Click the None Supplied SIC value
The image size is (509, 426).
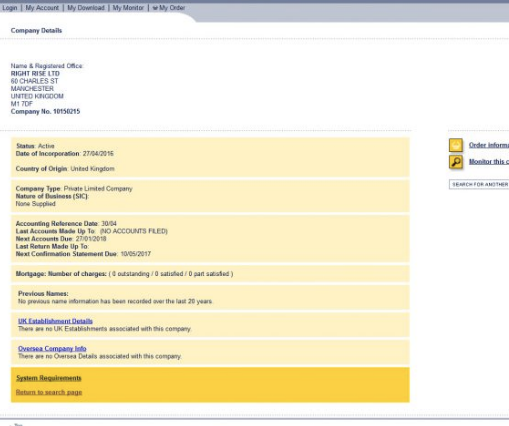35,204
